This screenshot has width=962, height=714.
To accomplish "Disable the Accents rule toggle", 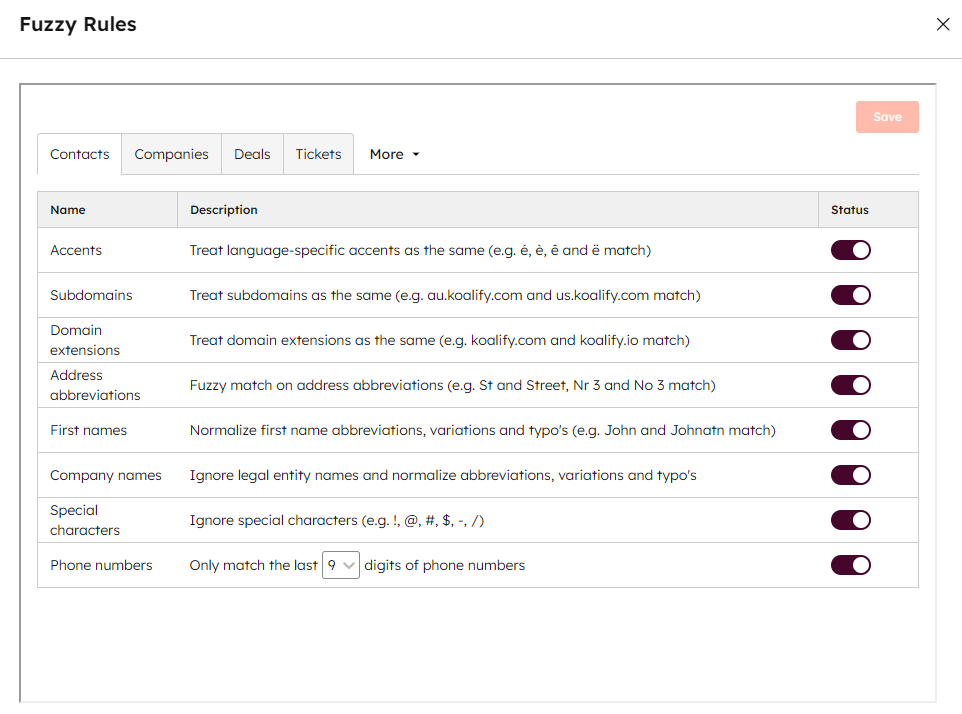I will 850,250.
